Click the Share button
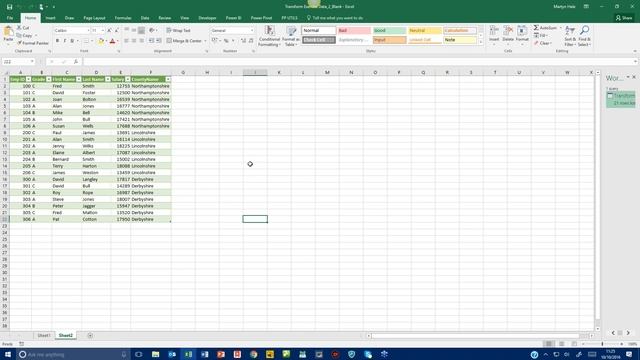Image resolution: width=640 pixels, height=360 pixels. point(624,18)
